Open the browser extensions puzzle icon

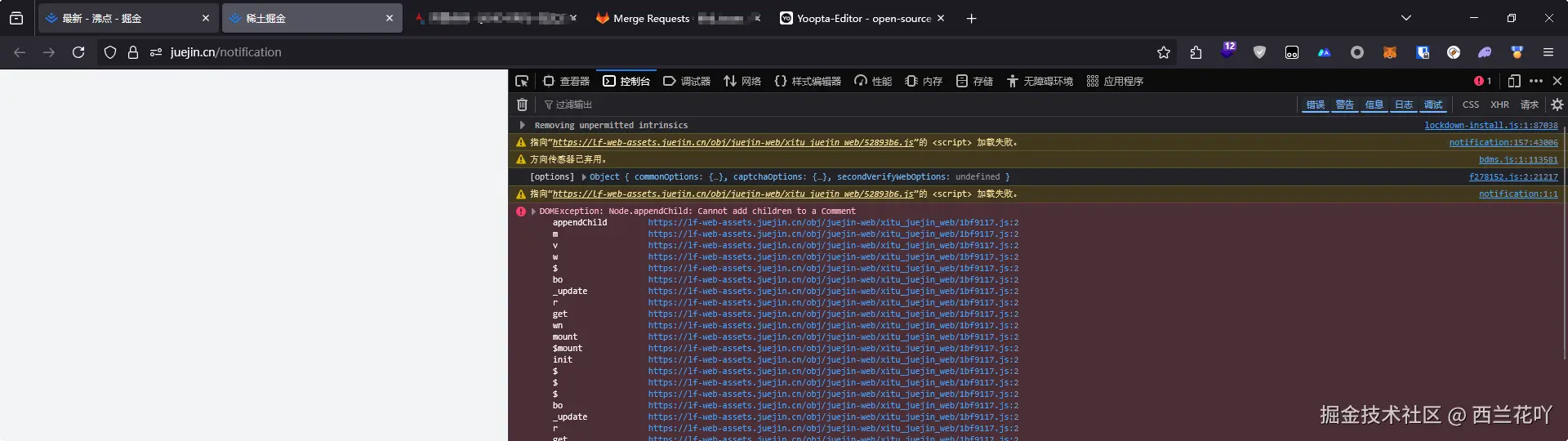[1196, 52]
